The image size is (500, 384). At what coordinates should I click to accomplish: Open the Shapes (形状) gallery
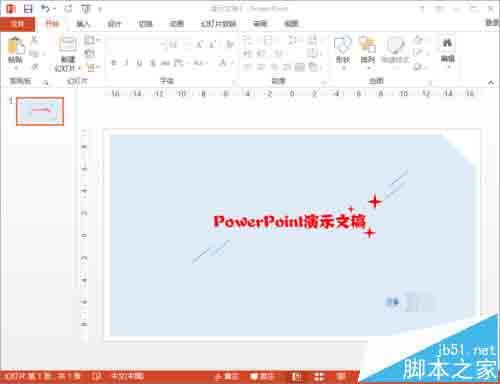coord(343,51)
